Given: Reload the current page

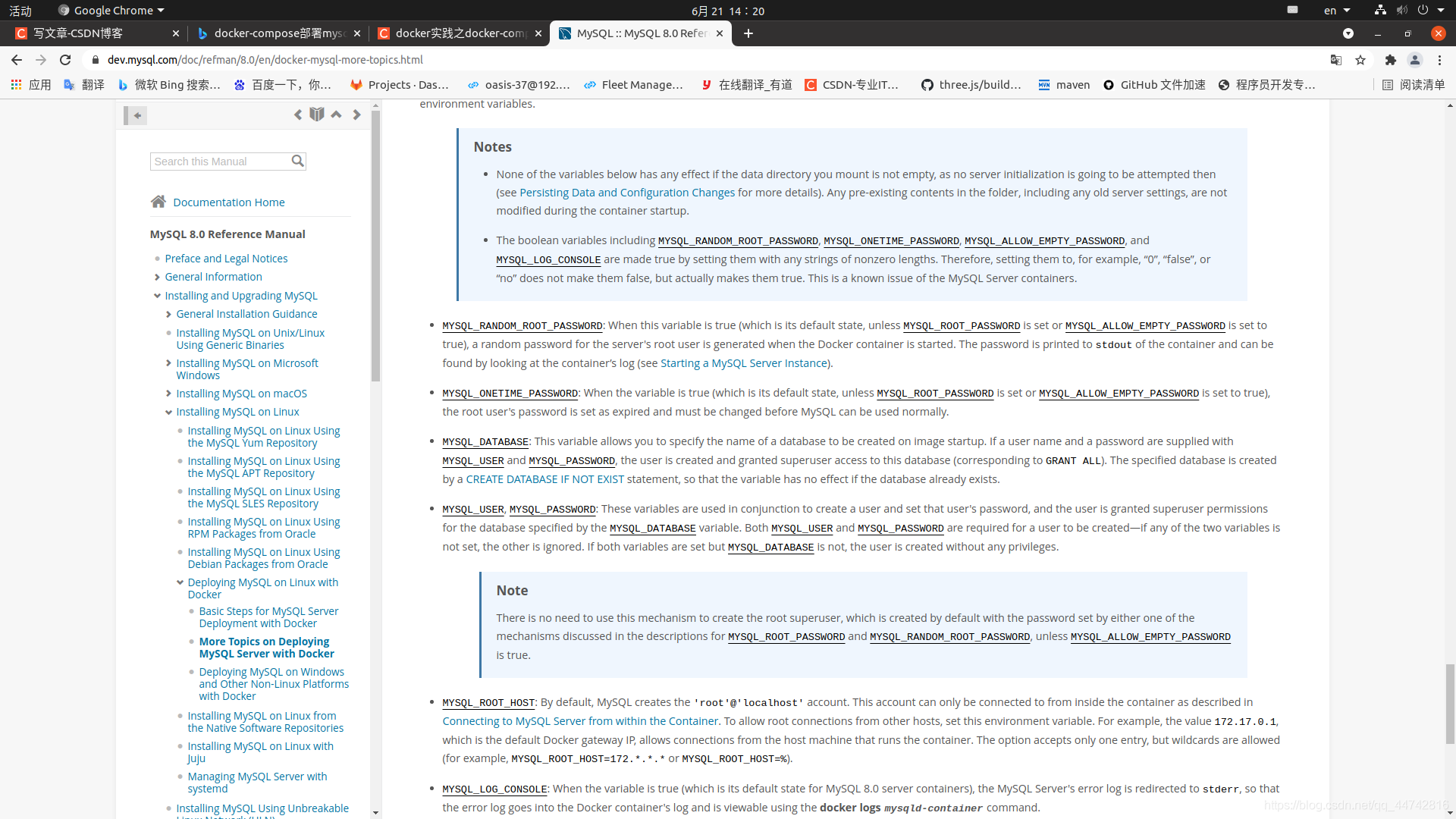Looking at the screenshot, I should 65,60.
